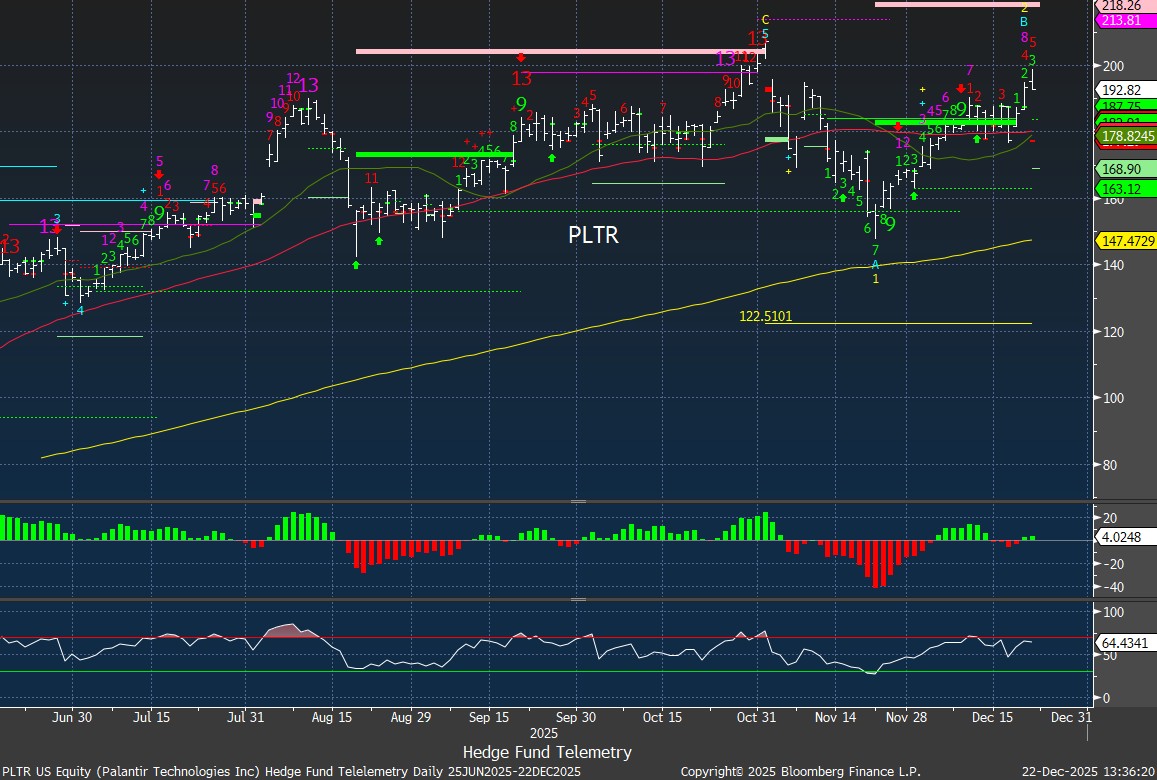Click the large magenta 13 at August peak
This screenshot has height=780, width=1157.
tap(309, 85)
